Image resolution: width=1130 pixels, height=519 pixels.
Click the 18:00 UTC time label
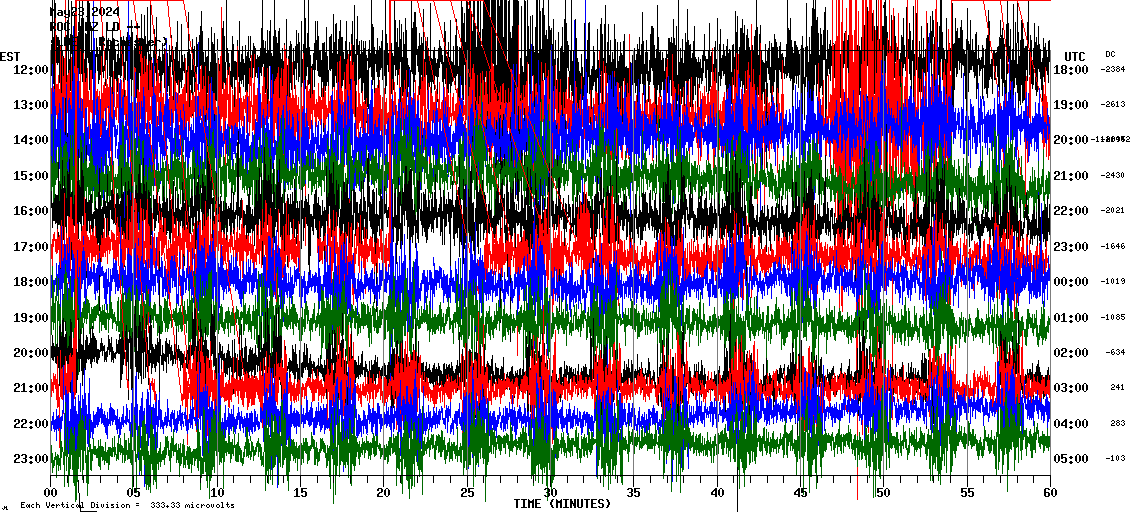[x=1072, y=69]
